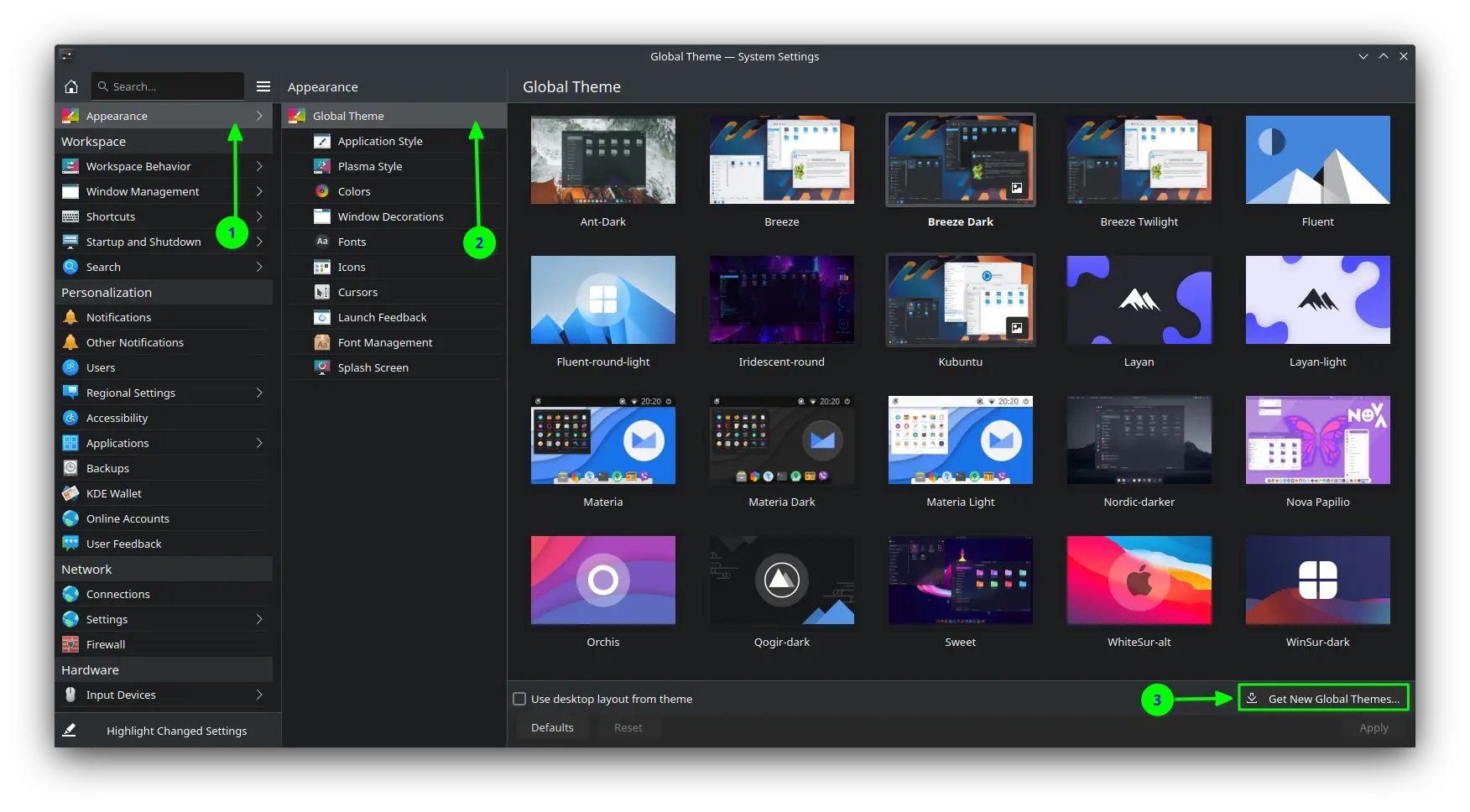1470x812 pixels.
Task: Click the Notifications bell icon
Action: pos(70,317)
